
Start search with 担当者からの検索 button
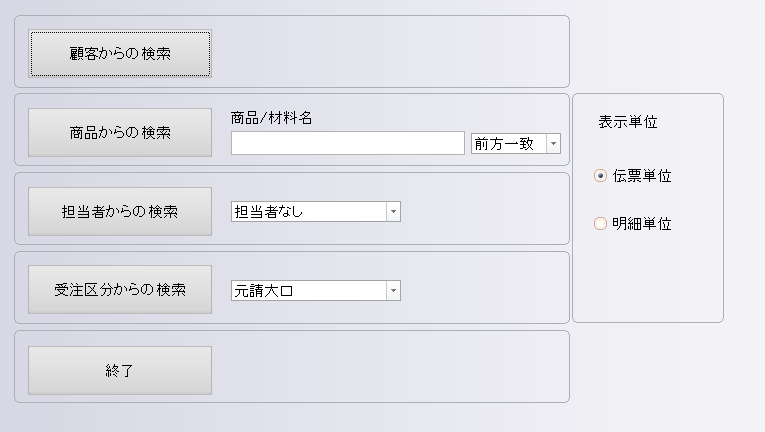pos(120,211)
